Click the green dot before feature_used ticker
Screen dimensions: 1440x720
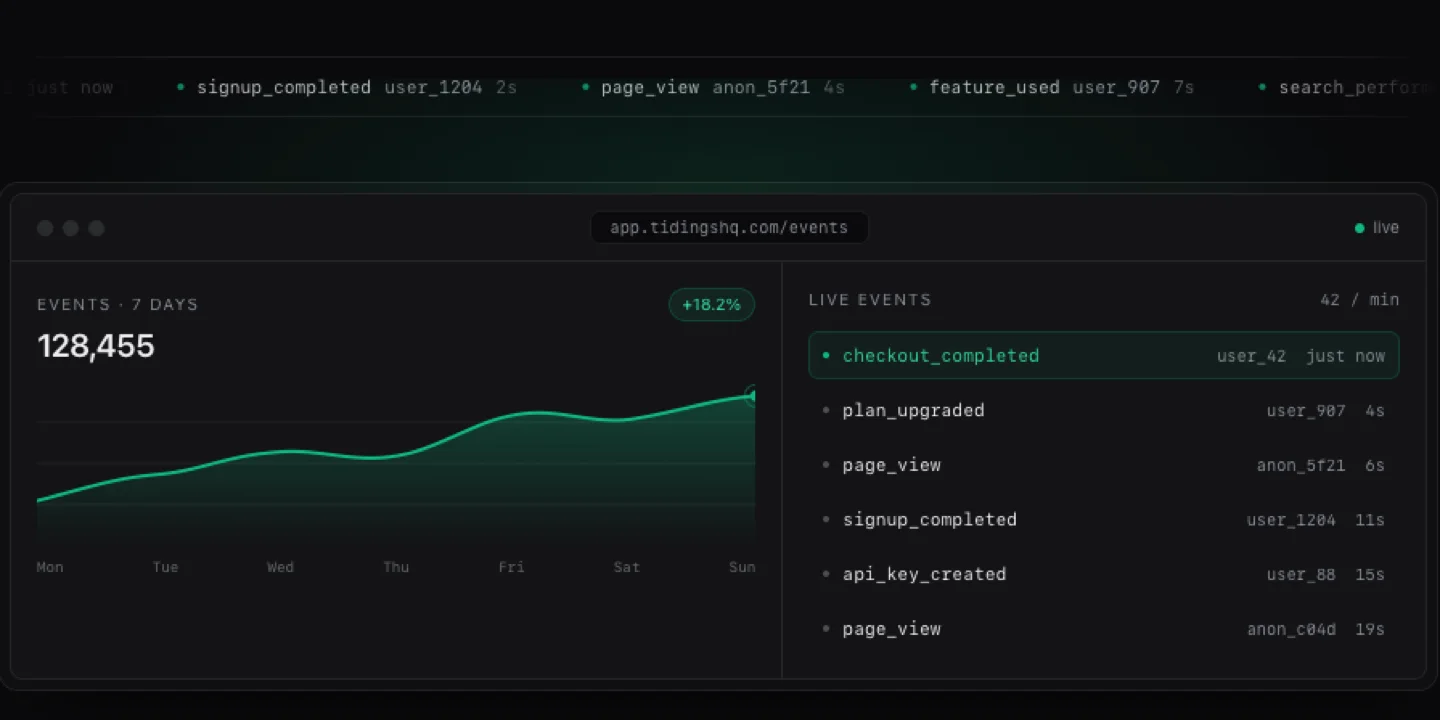[913, 88]
